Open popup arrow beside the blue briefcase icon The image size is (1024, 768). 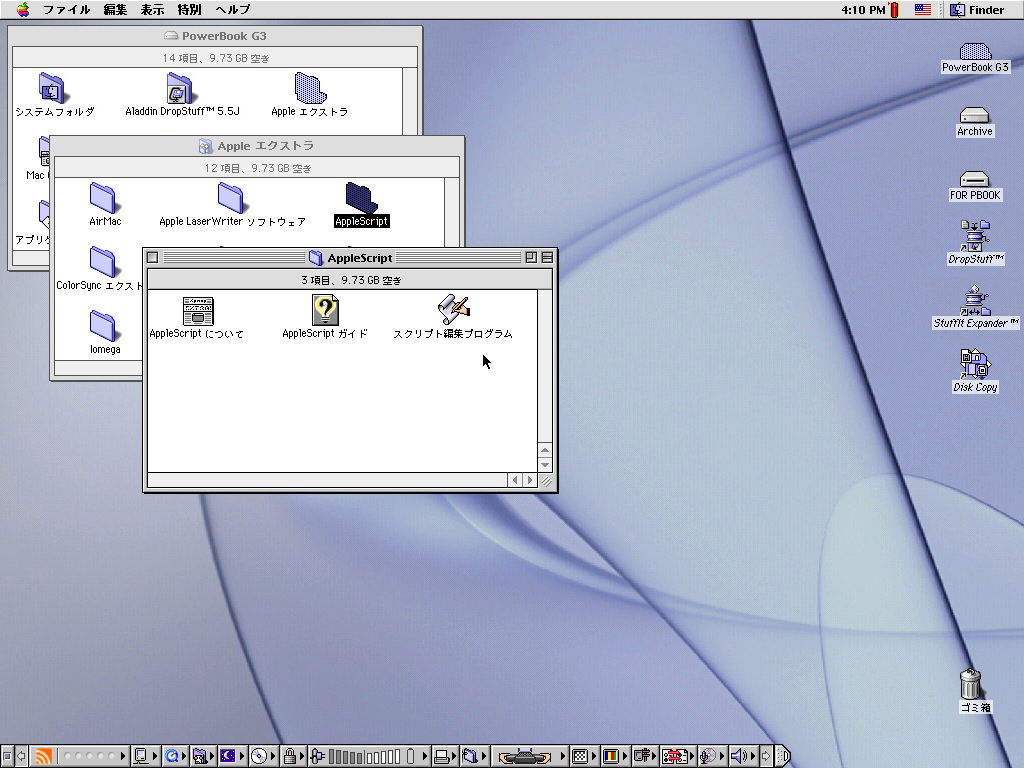[x=484, y=756]
